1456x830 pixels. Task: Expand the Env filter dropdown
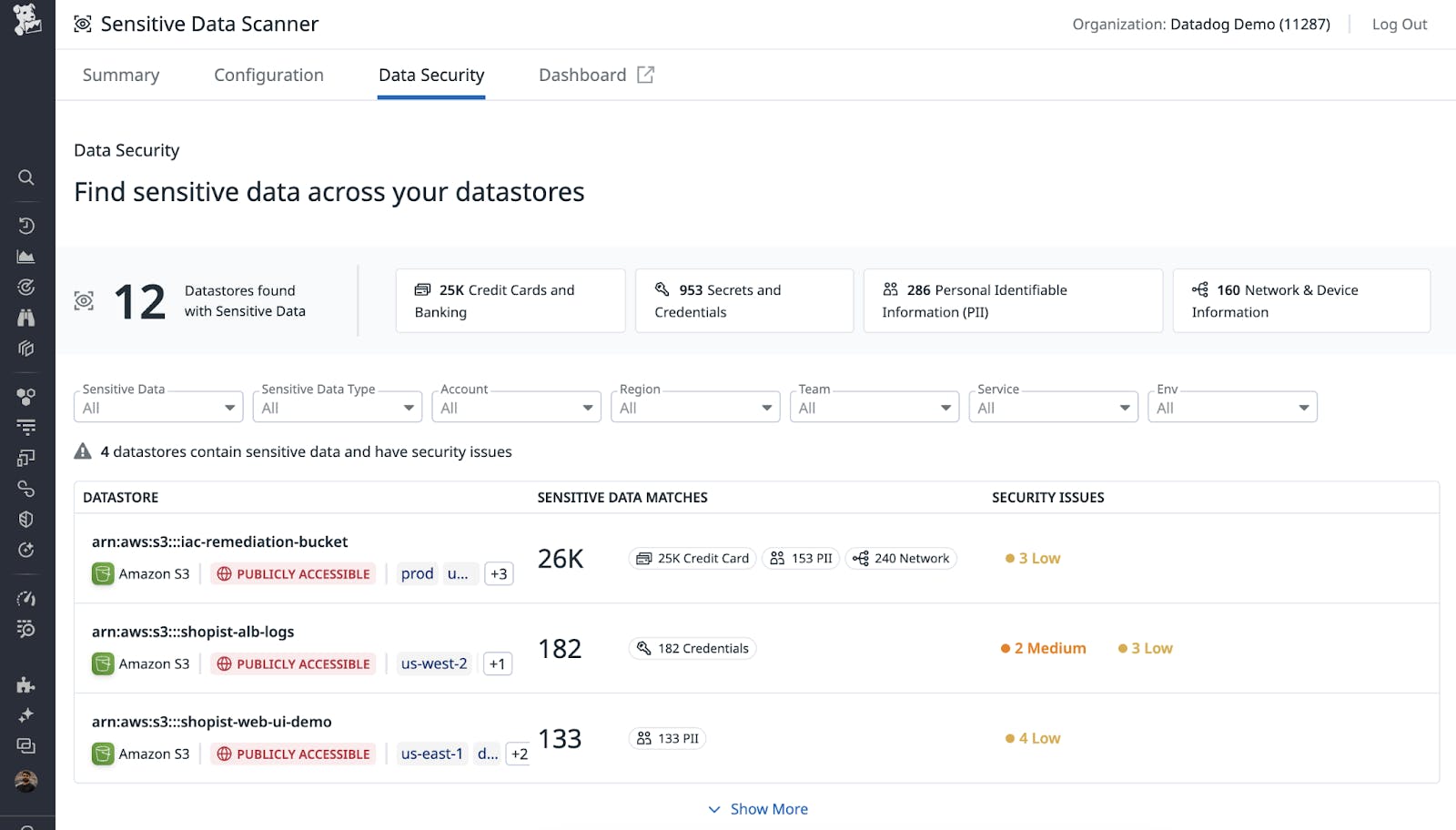point(1233,407)
